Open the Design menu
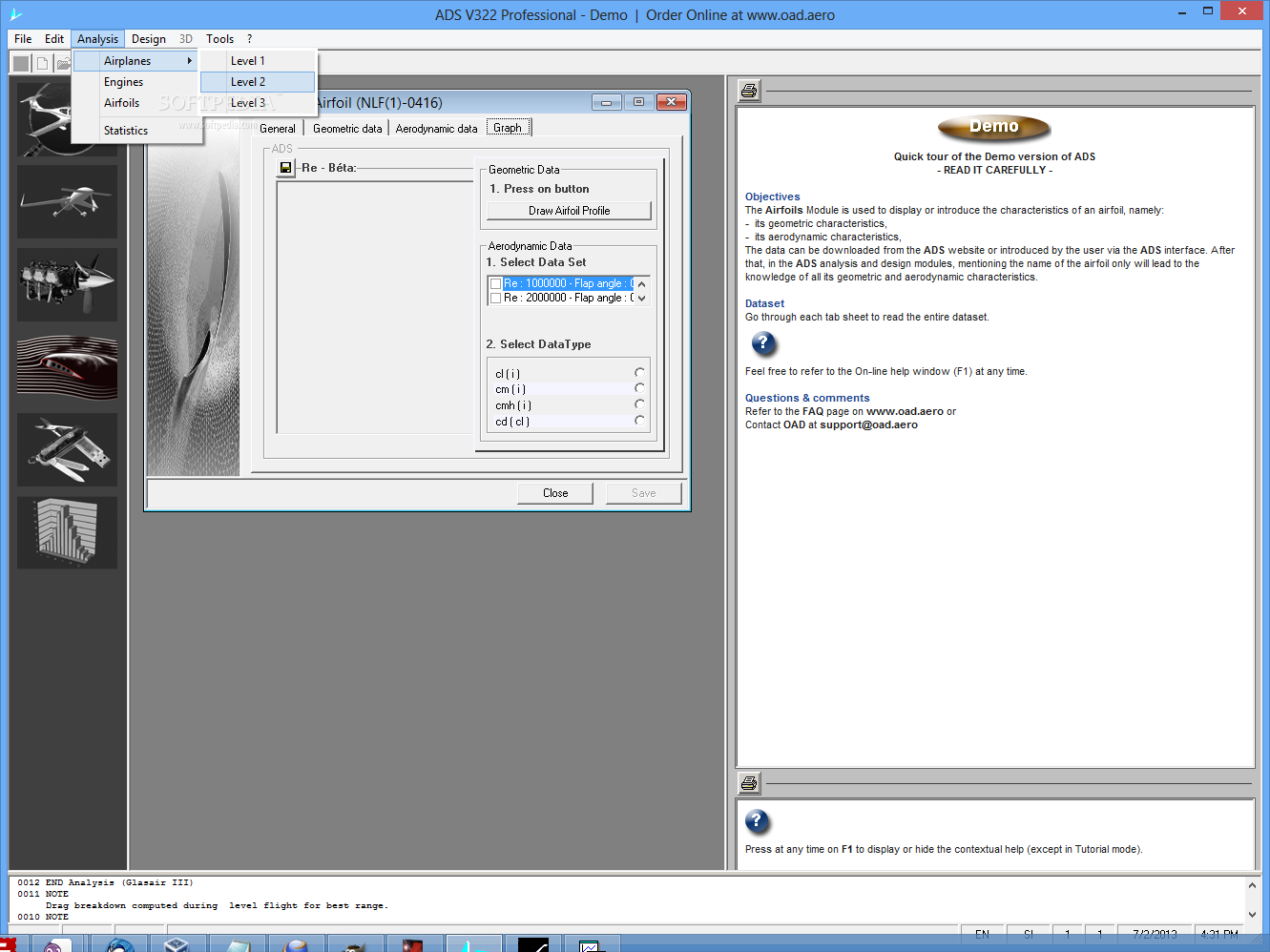 (x=149, y=39)
